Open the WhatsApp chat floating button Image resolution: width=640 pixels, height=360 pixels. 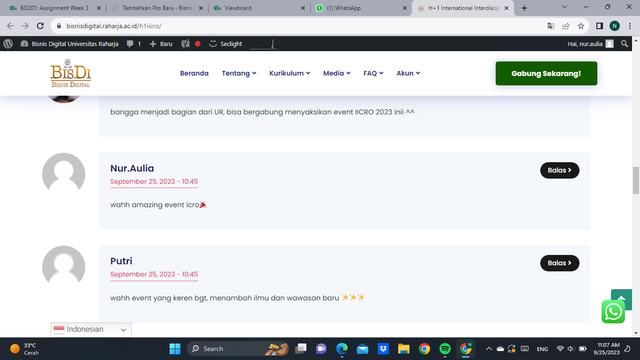click(x=613, y=311)
